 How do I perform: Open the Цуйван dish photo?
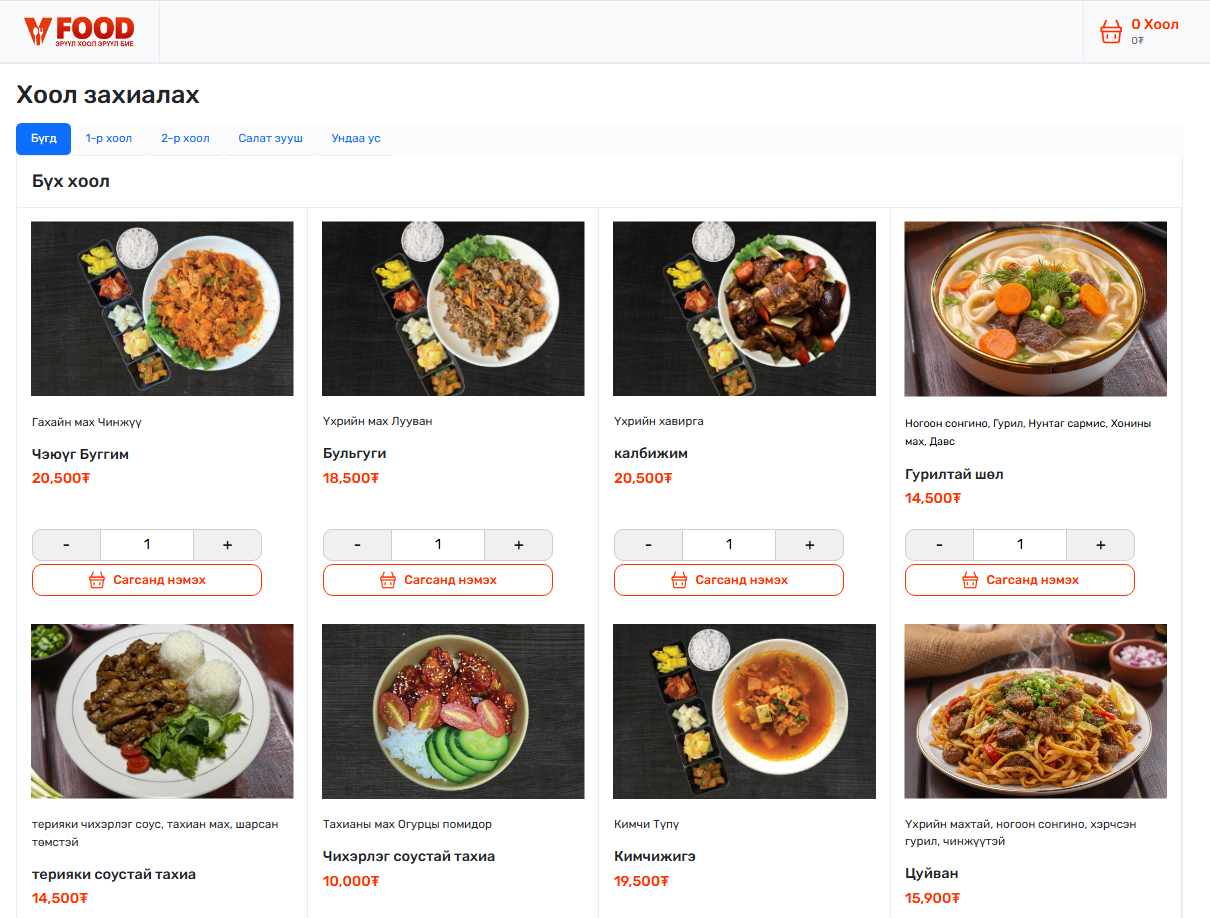1035,711
